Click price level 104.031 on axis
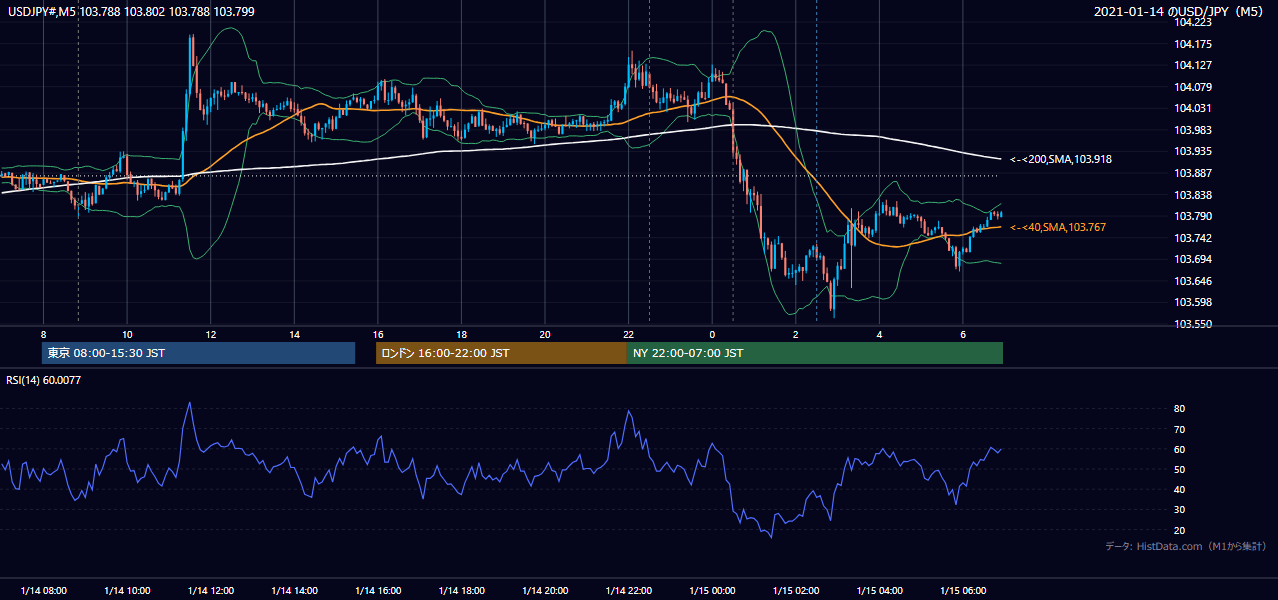Screen dimensions: 1278x600 point(1194,108)
